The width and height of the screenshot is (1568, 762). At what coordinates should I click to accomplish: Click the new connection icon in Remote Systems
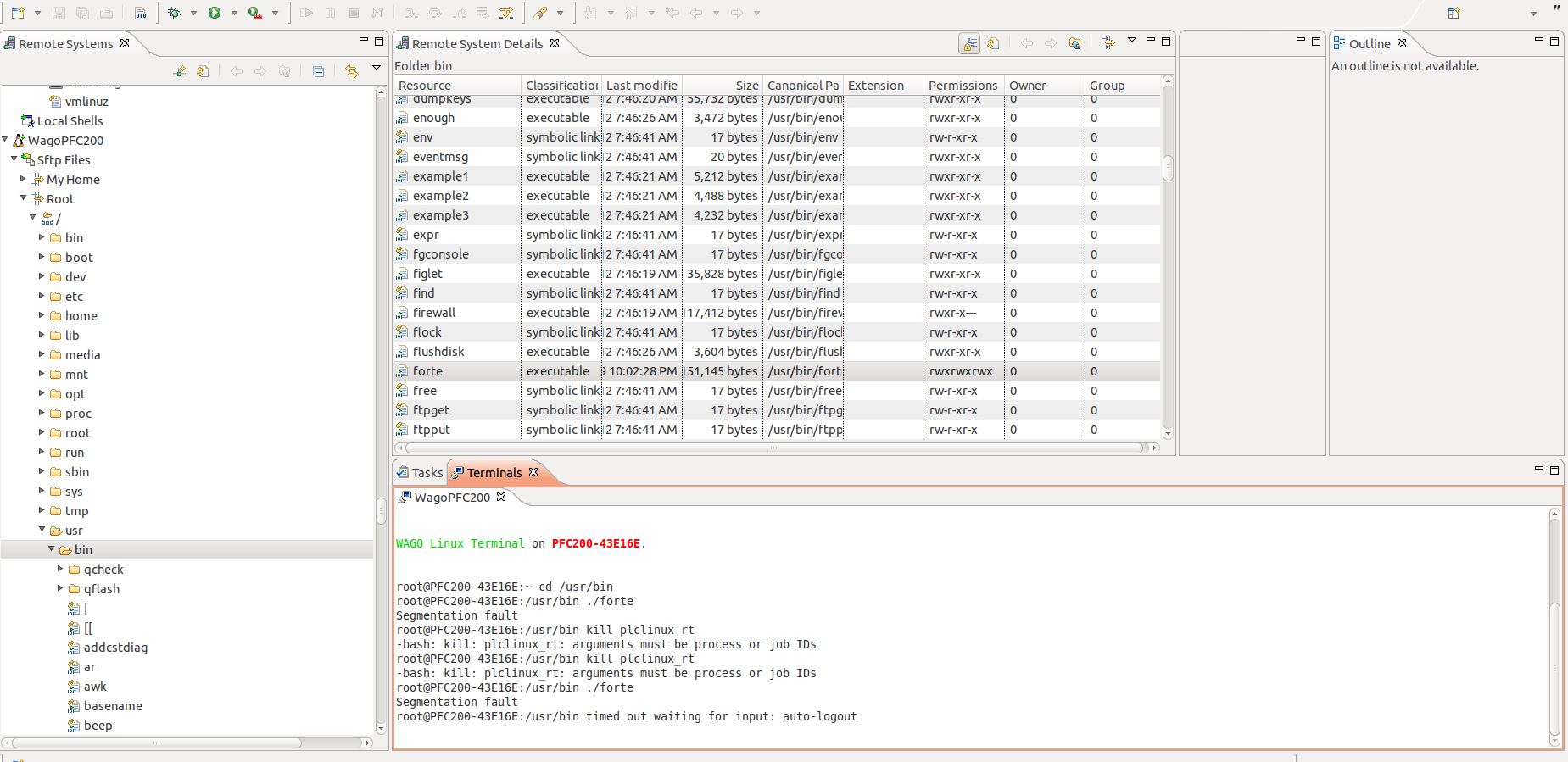(180, 71)
